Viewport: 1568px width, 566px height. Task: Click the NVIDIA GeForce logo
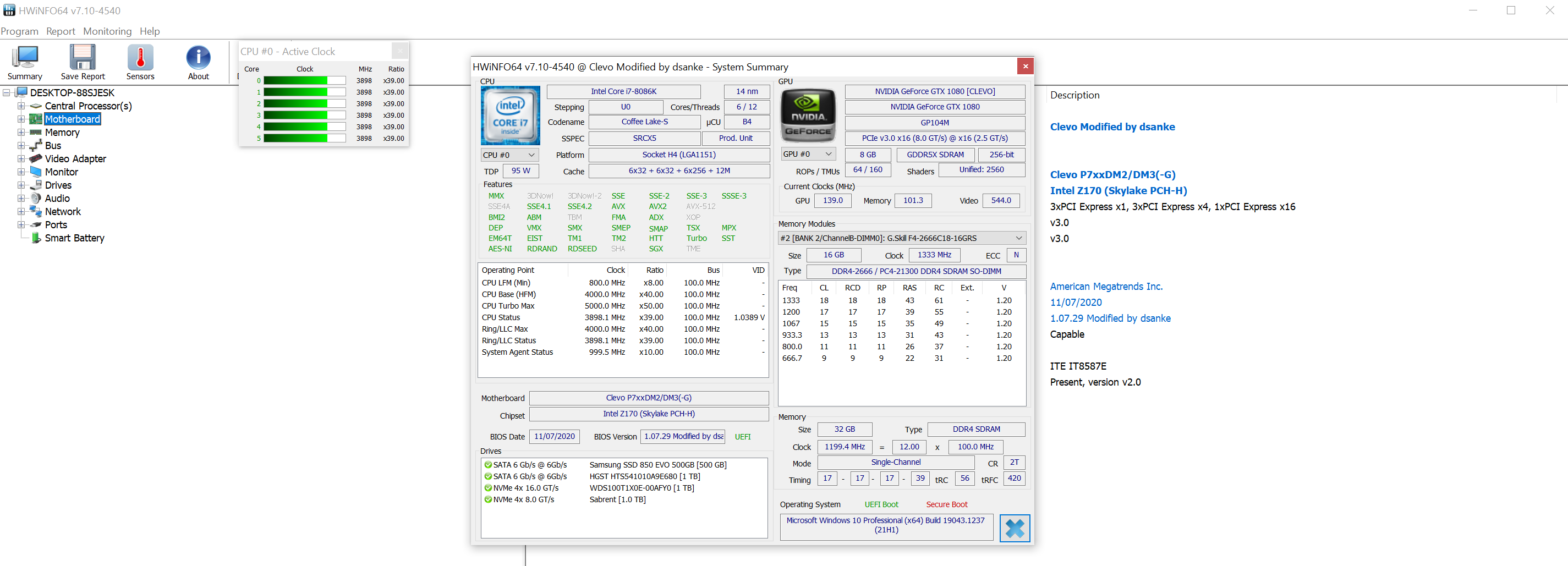(x=808, y=115)
